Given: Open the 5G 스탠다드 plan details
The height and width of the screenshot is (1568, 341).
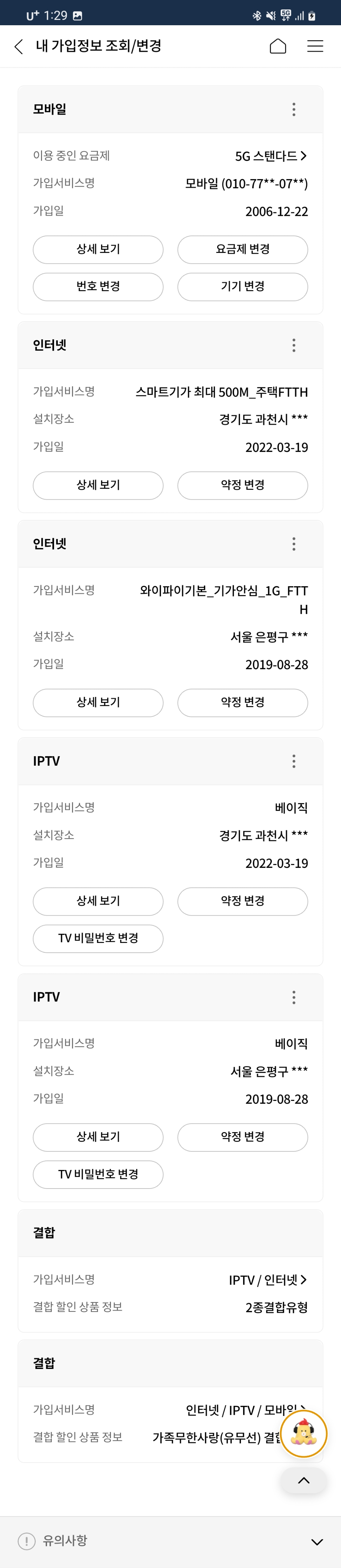Looking at the screenshot, I should pos(271,156).
